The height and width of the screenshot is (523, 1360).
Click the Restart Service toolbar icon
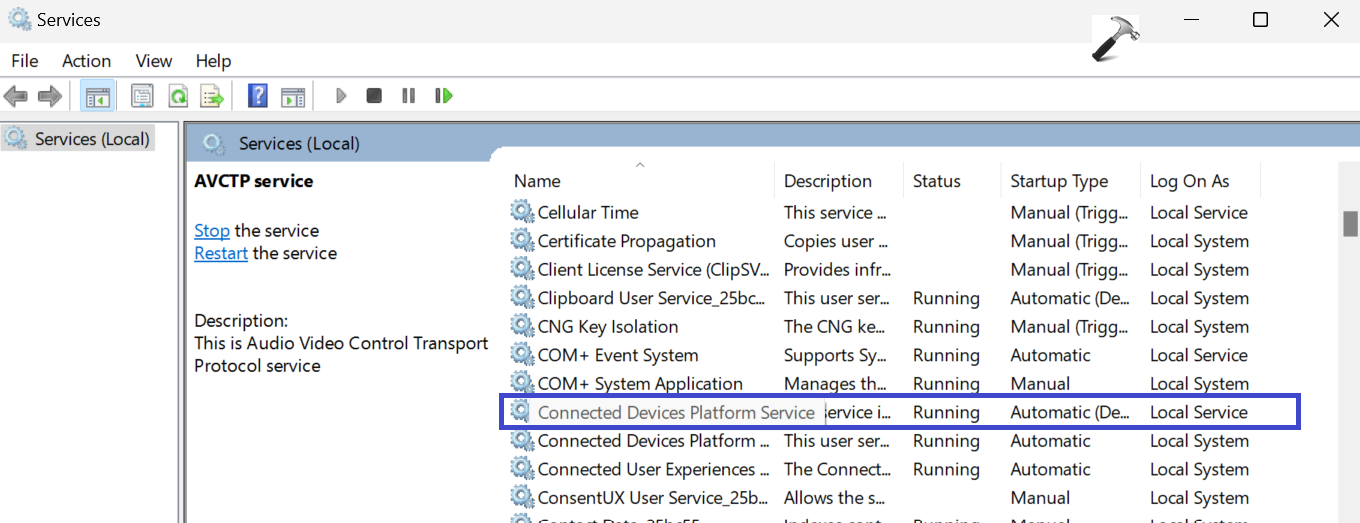[444, 96]
